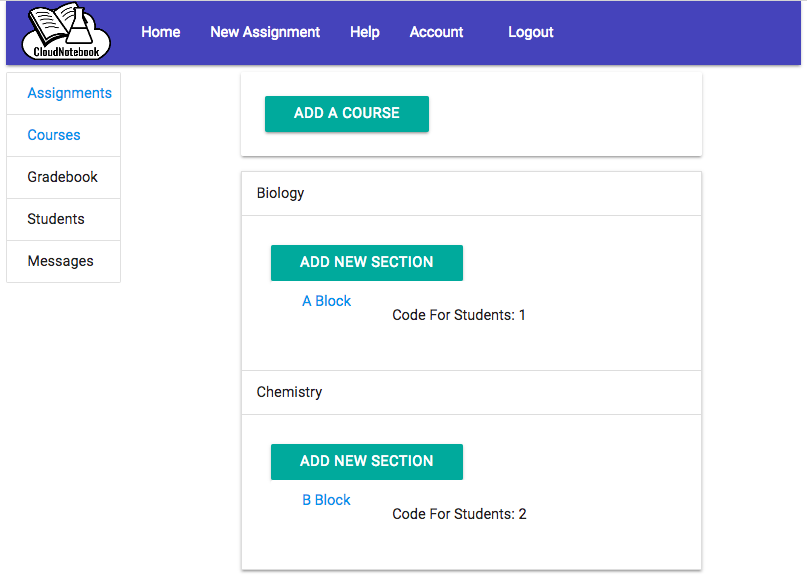This screenshot has height=585, width=807.
Task: Click Logout in the navbar
Action: [531, 32]
